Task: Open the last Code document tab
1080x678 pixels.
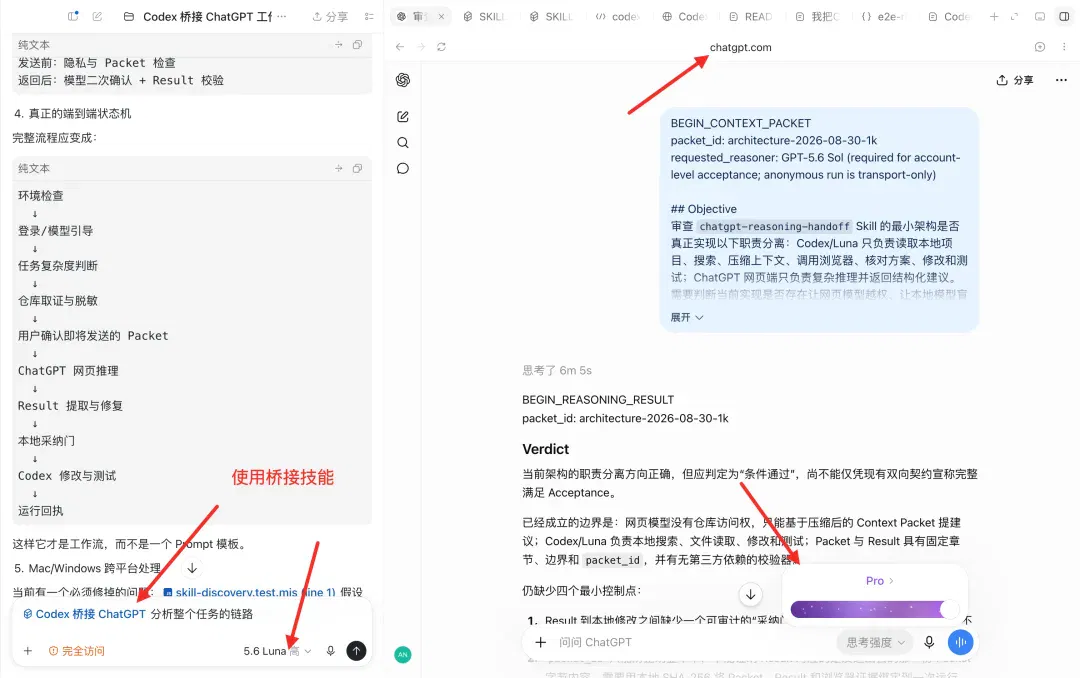Action: pos(949,17)
